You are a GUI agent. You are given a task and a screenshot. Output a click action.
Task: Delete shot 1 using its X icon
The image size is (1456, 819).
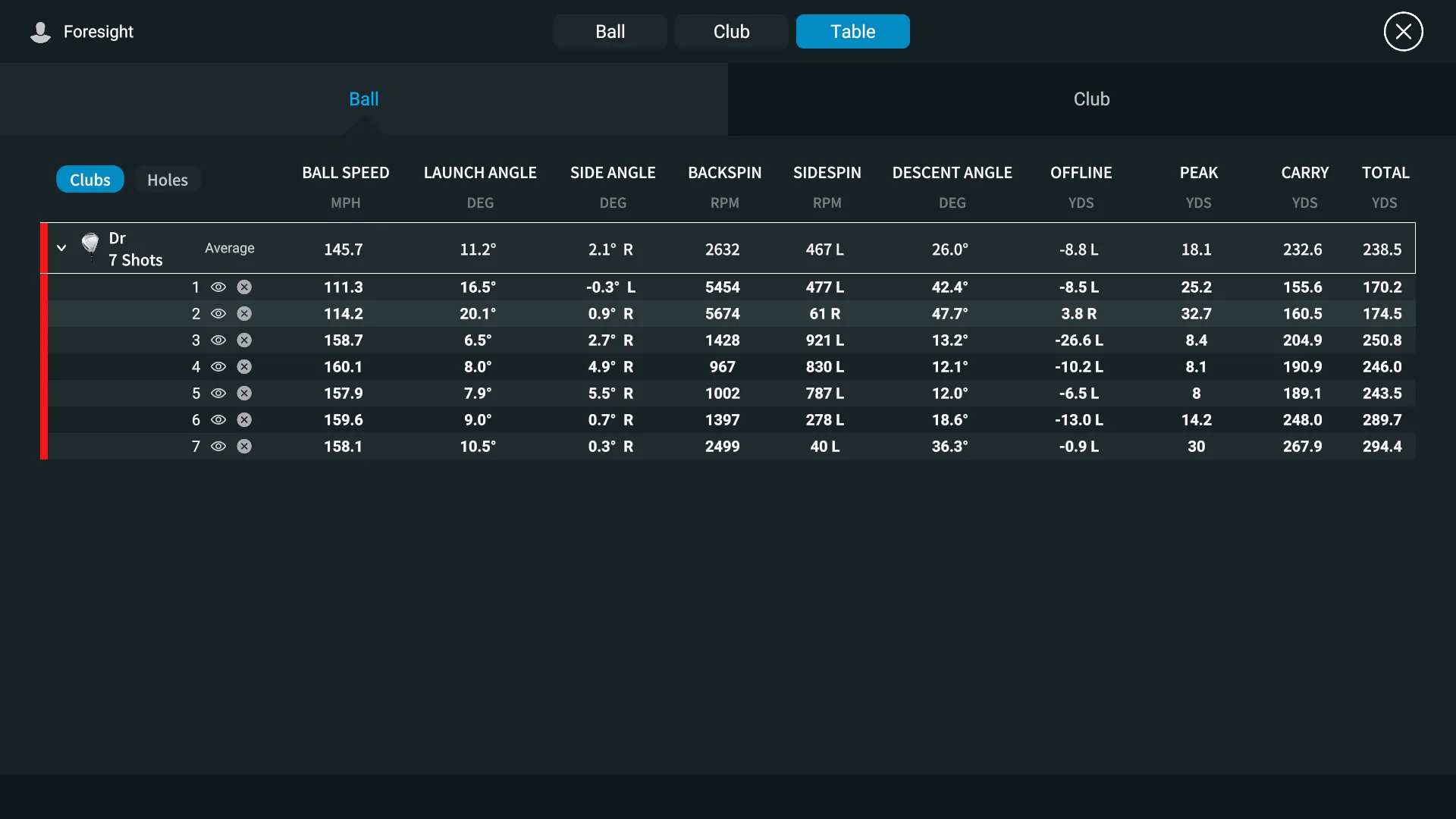[x=244, y=287]
